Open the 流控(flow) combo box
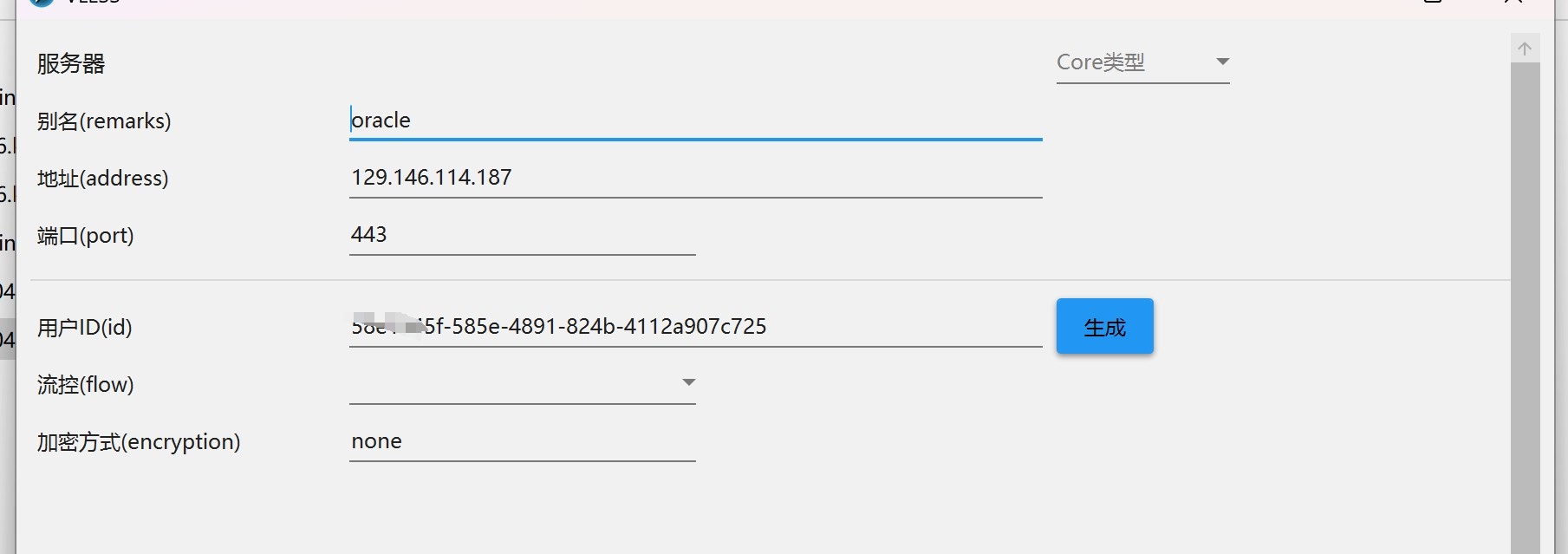 [522, 384]
